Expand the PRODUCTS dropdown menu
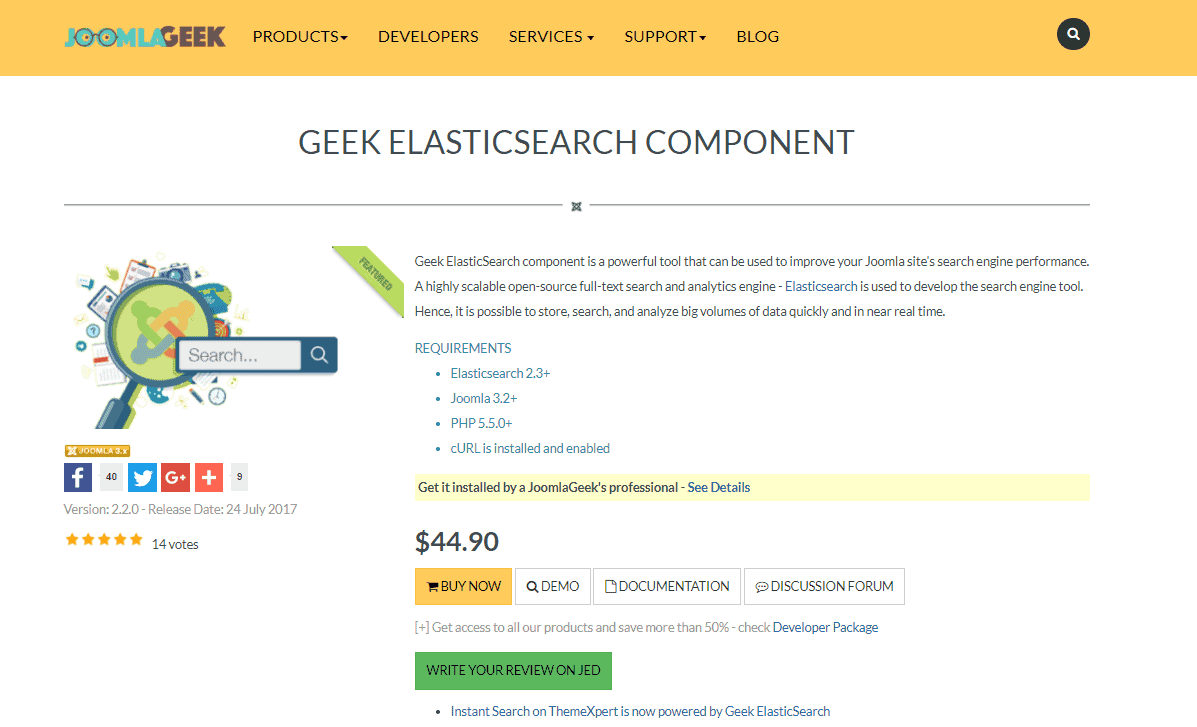The height and width of the screenshot is (727, 1197). coord(299,36)
